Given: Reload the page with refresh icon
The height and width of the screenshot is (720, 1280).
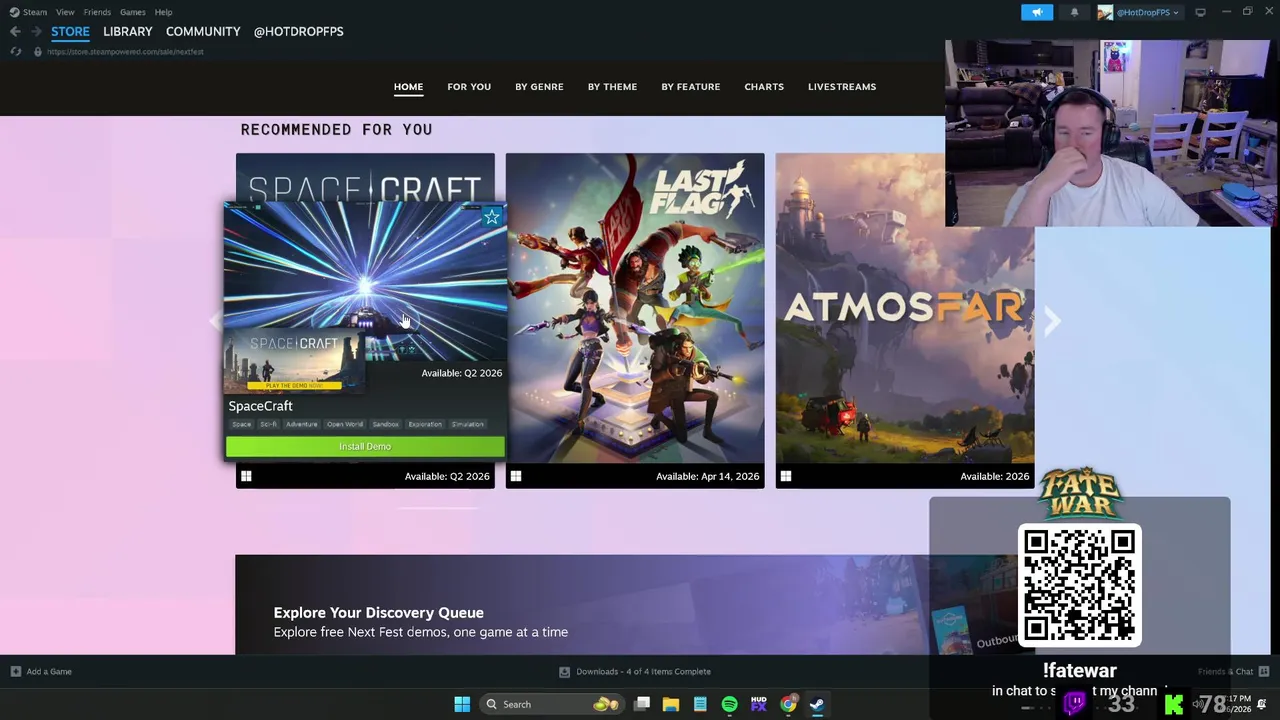Looking at the screenshot, I should pos(15,52).
